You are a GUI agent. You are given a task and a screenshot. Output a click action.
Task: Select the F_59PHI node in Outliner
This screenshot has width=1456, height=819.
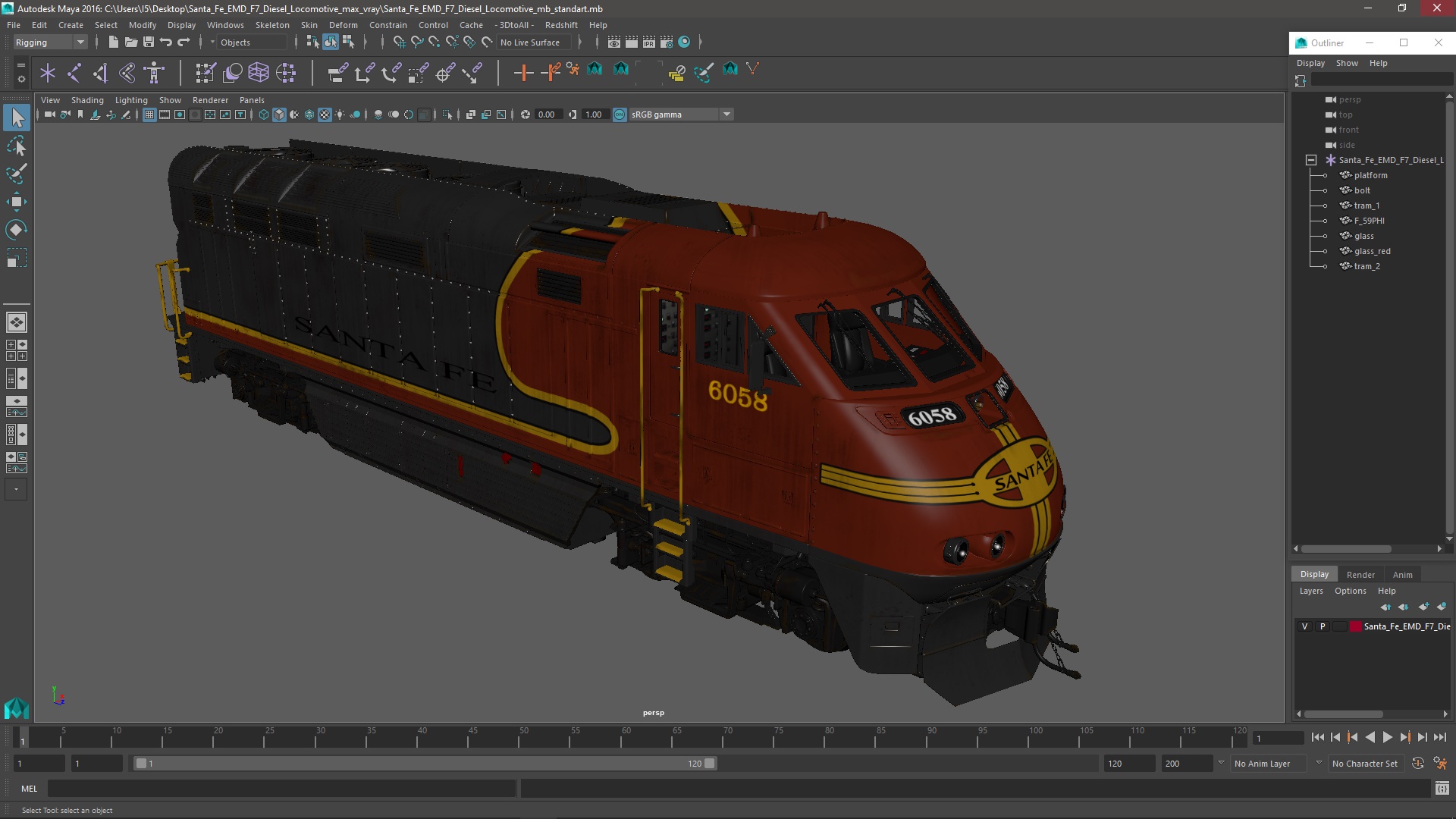point(1369,221)
